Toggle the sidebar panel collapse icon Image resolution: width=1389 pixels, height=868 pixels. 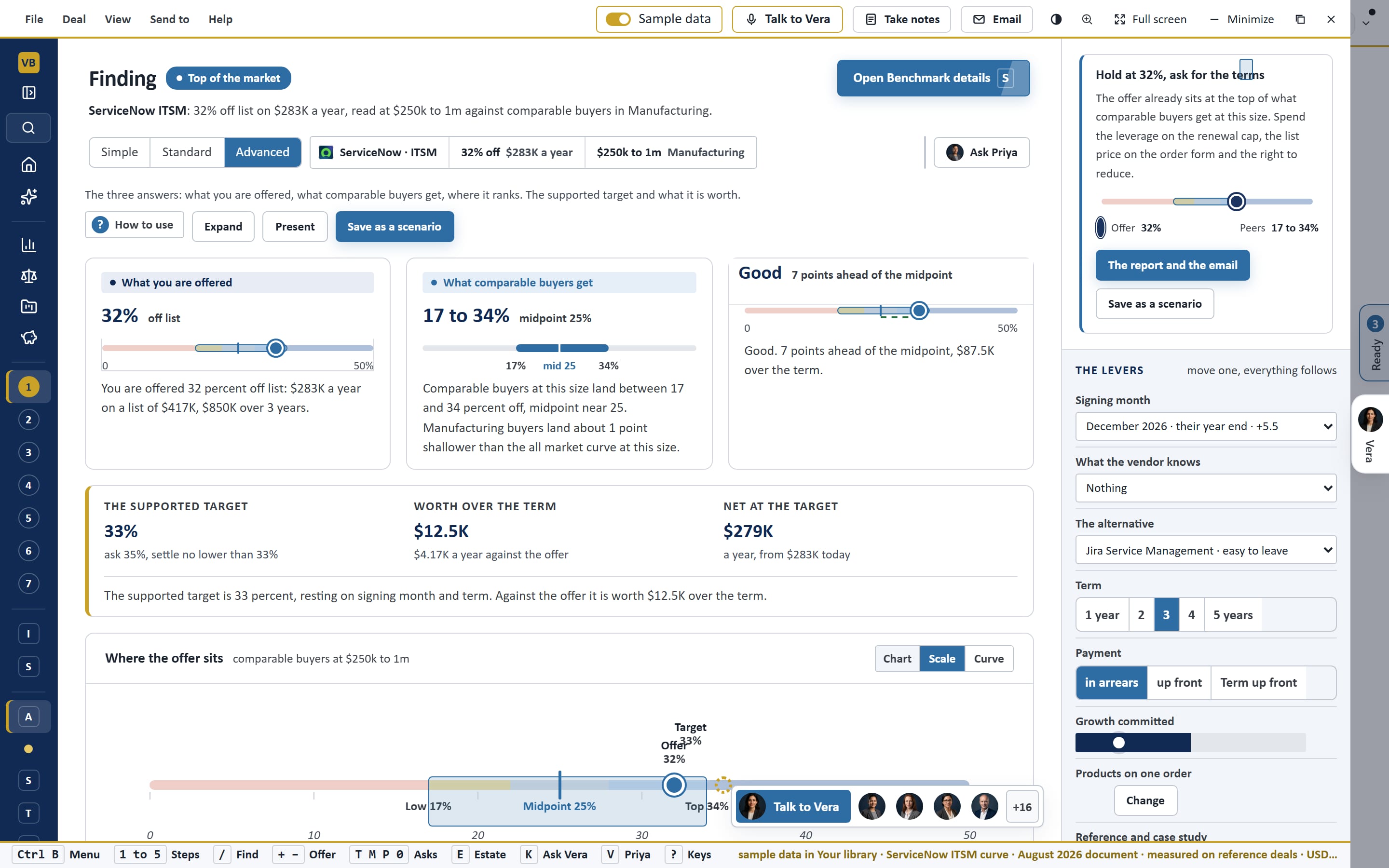pos(28,93)
